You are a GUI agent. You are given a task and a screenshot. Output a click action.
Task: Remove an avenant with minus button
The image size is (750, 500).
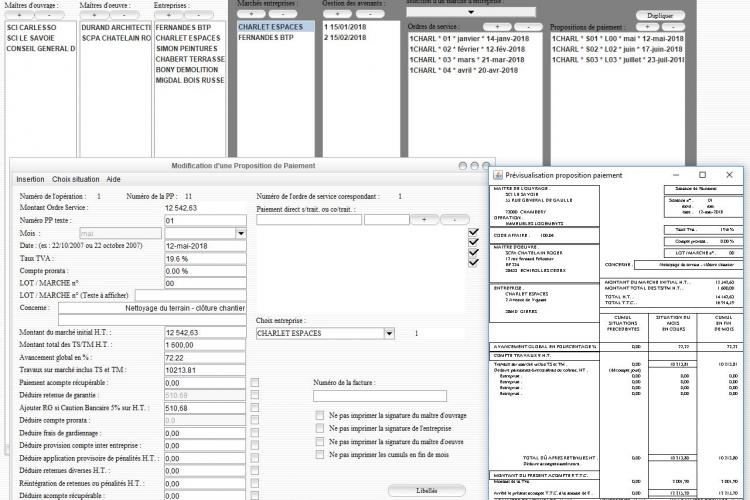370,14
